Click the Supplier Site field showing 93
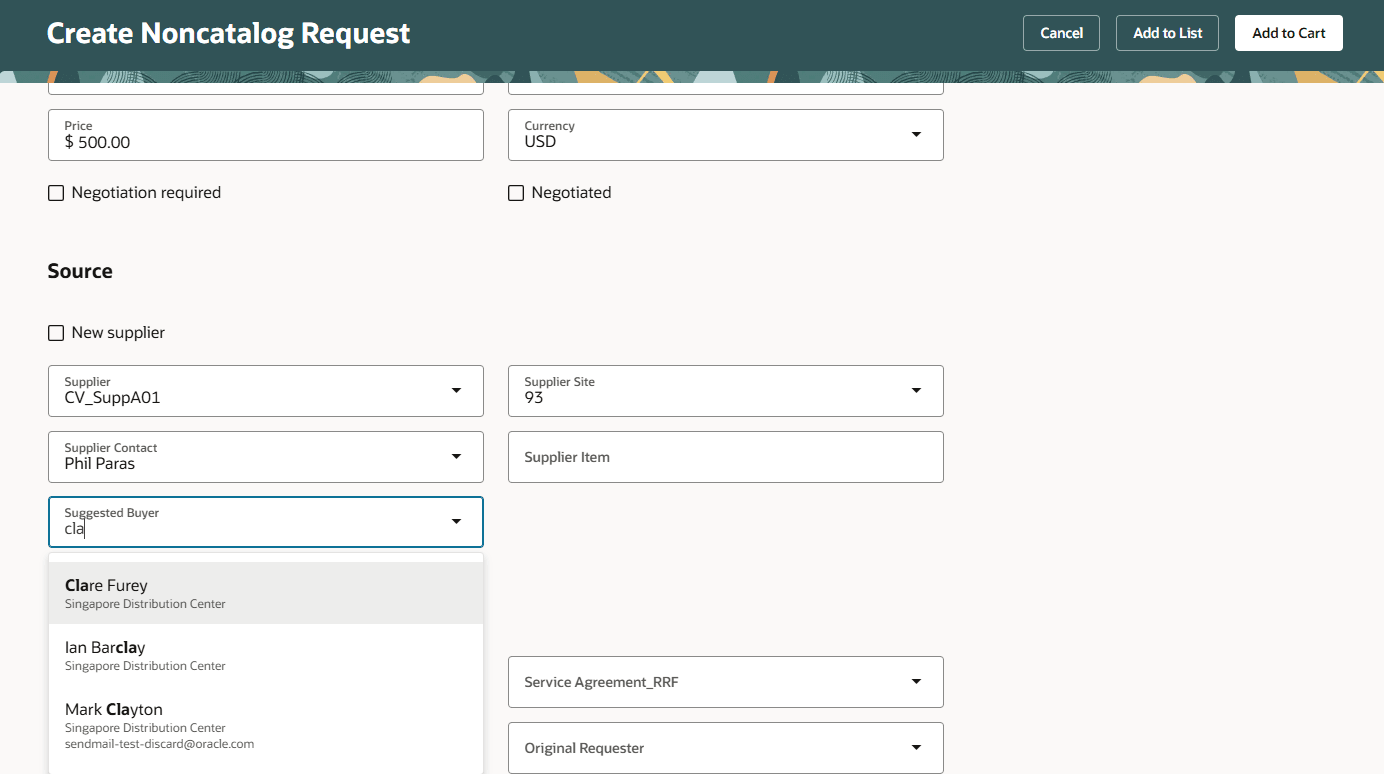This screenshot has height=774, width=1384. [700, 396]
